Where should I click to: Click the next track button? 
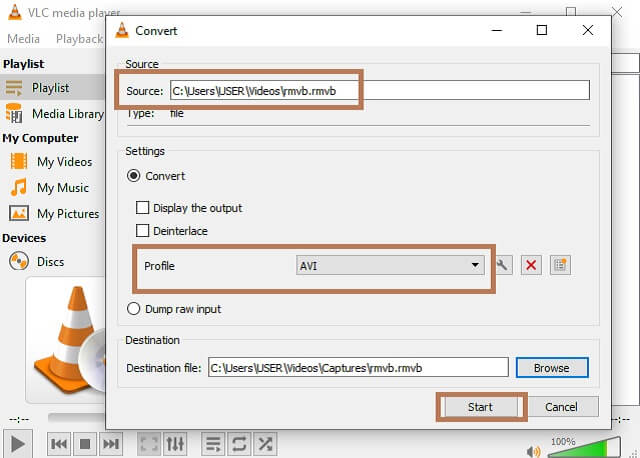tap(111, 444)
